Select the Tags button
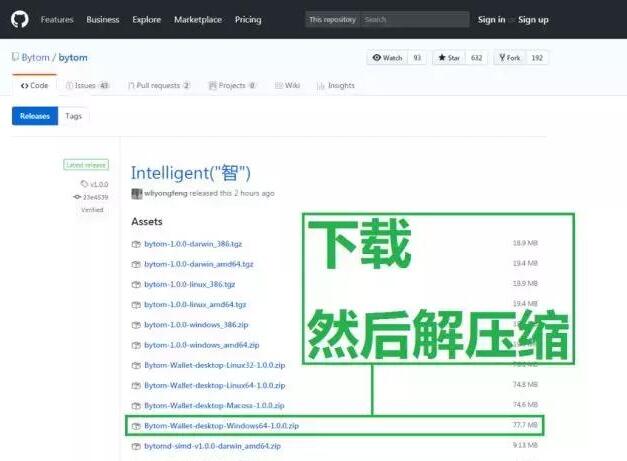 click(x=74, y=116)
